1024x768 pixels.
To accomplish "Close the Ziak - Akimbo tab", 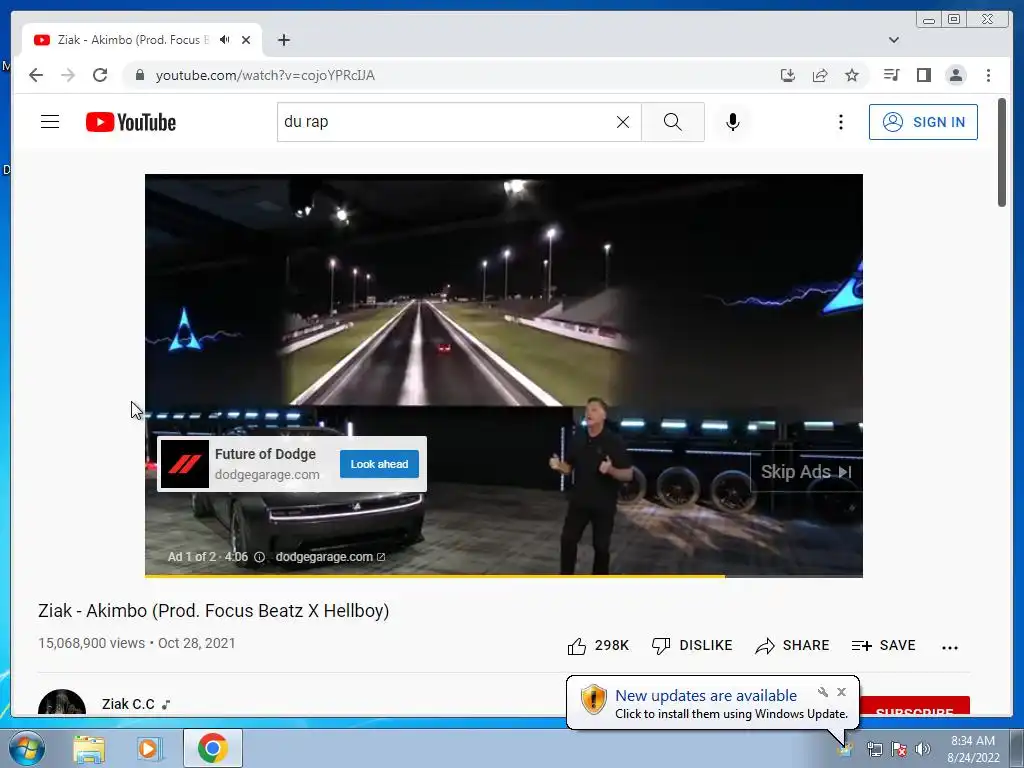I will pos(246,40).
